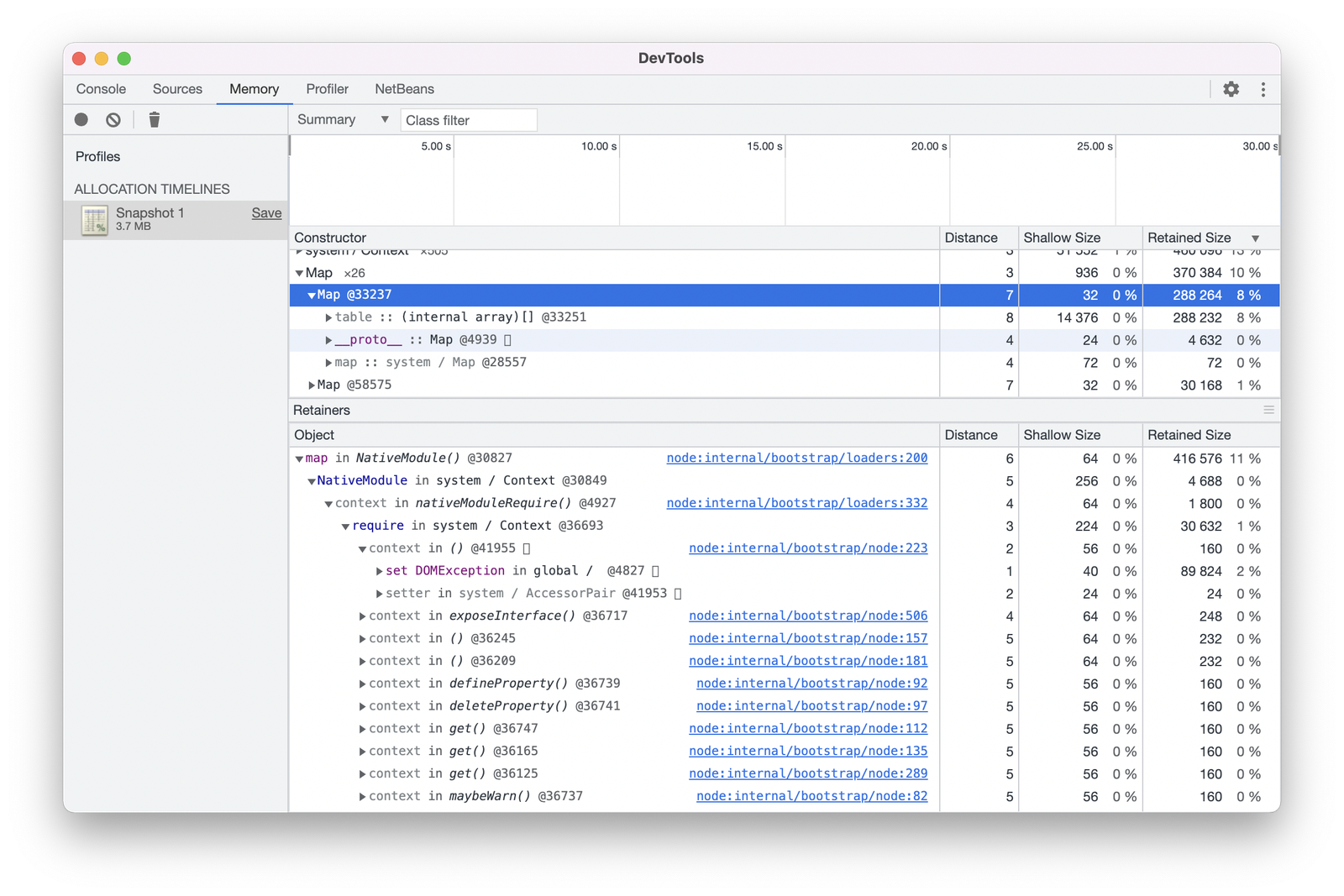Image resolution: width=1344 pixels, height=896 pixels.
Task: Expand context in maybeWarn() @36737
Action: point(362,797)
